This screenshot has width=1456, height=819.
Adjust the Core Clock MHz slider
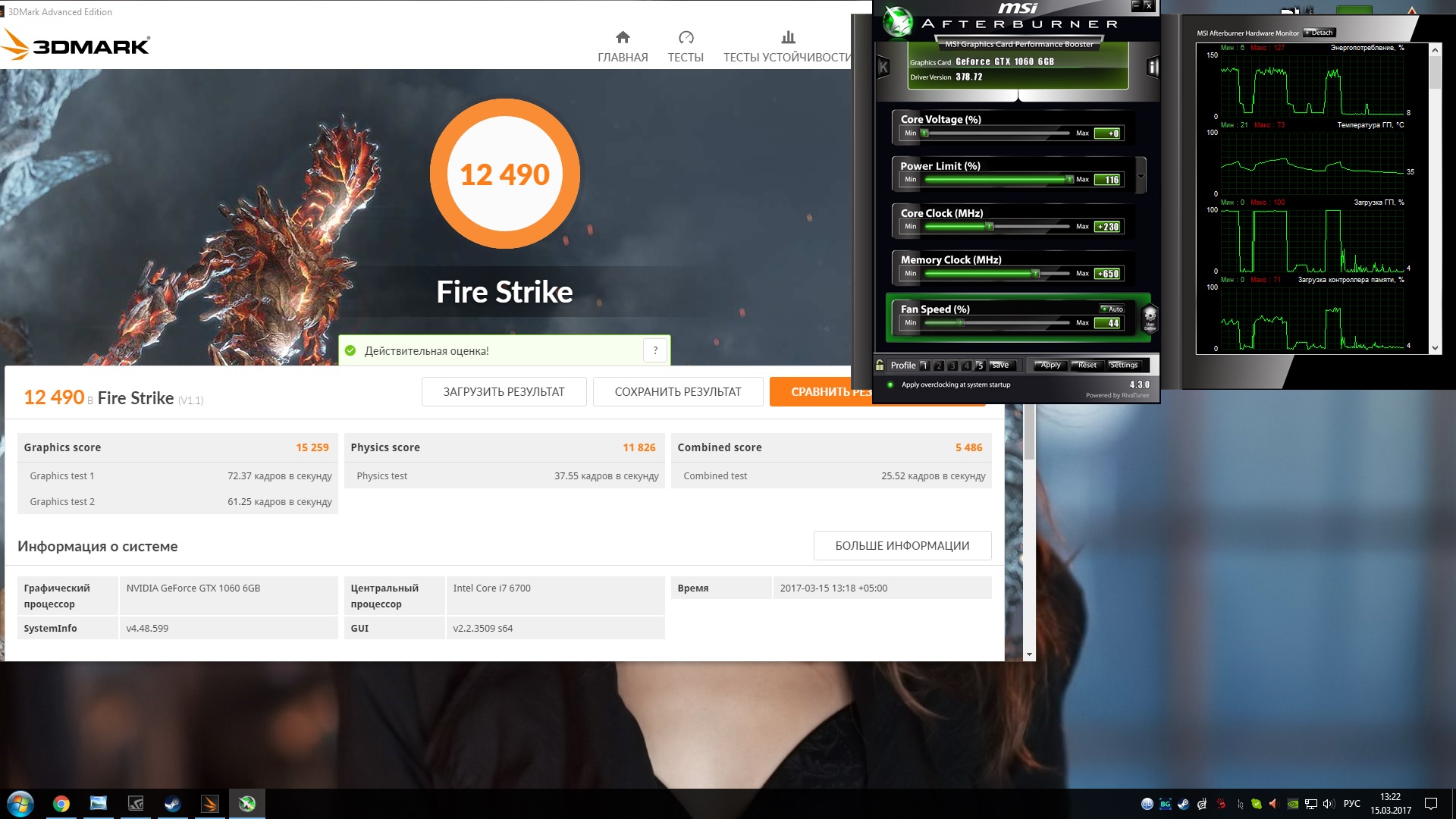click(x=989, y=227)
